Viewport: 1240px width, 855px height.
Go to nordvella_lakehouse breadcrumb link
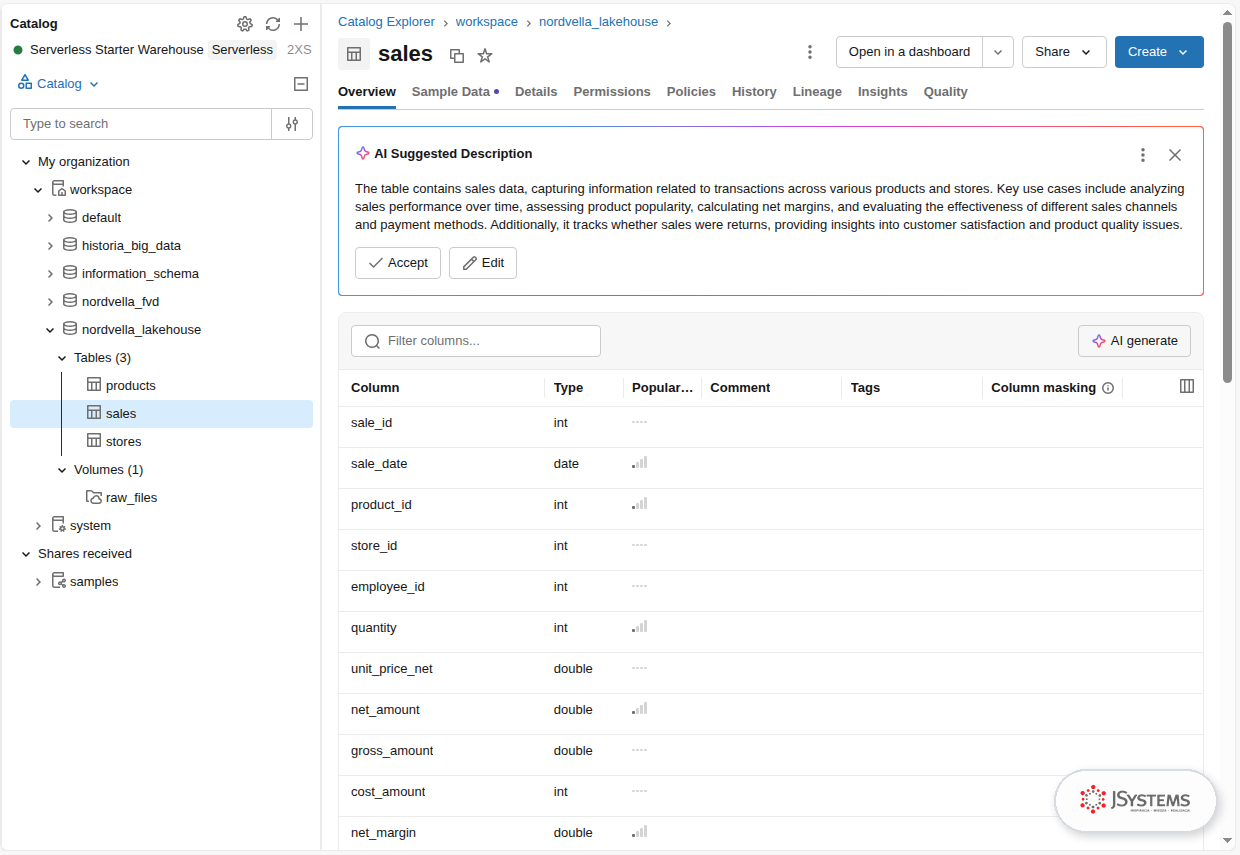click(599, 21)
